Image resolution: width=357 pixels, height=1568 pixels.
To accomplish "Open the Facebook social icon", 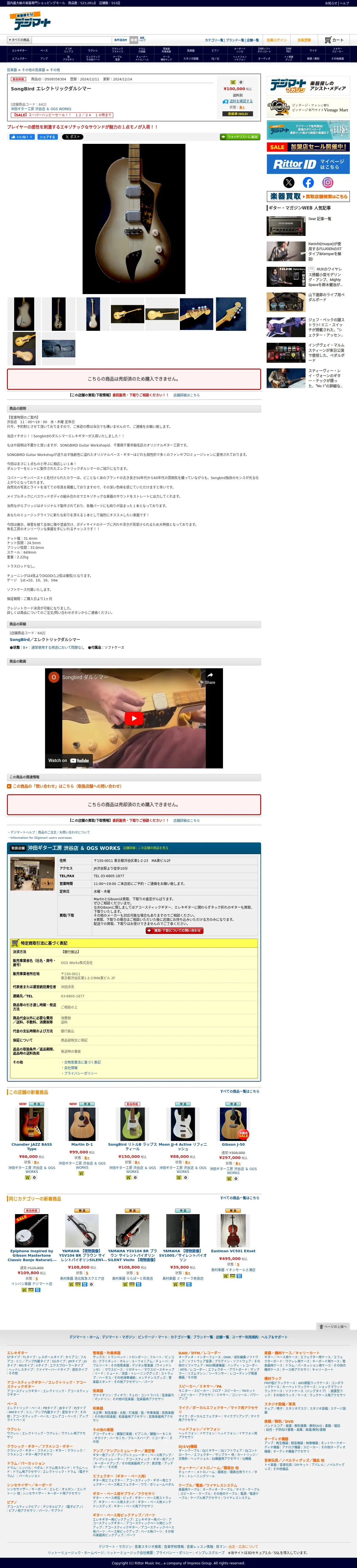I will coord(308,182).
